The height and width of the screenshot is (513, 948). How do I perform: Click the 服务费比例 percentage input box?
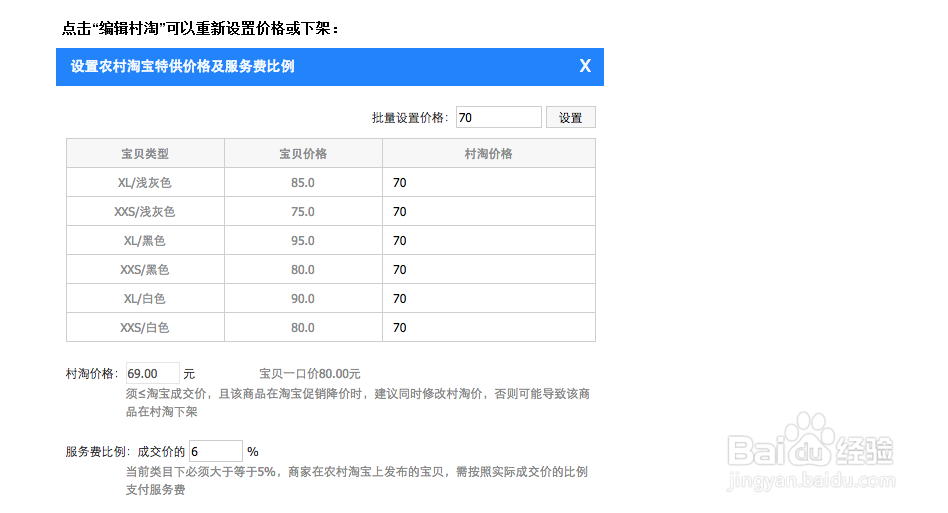pos(216,451)
